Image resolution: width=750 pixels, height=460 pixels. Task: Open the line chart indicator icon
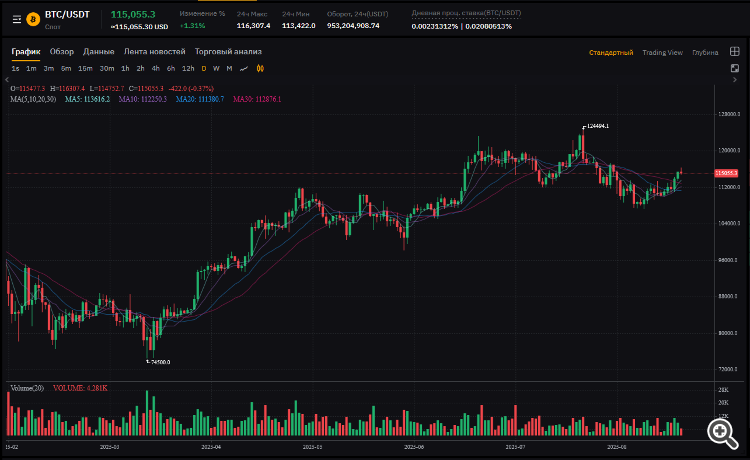tap(244, 69)
